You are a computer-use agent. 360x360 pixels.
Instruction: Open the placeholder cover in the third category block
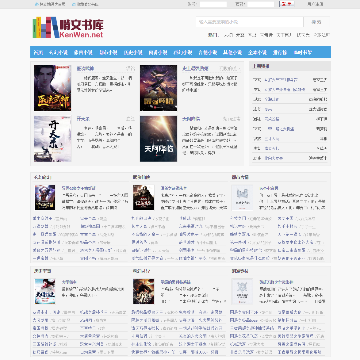click(x=242, y=198)
